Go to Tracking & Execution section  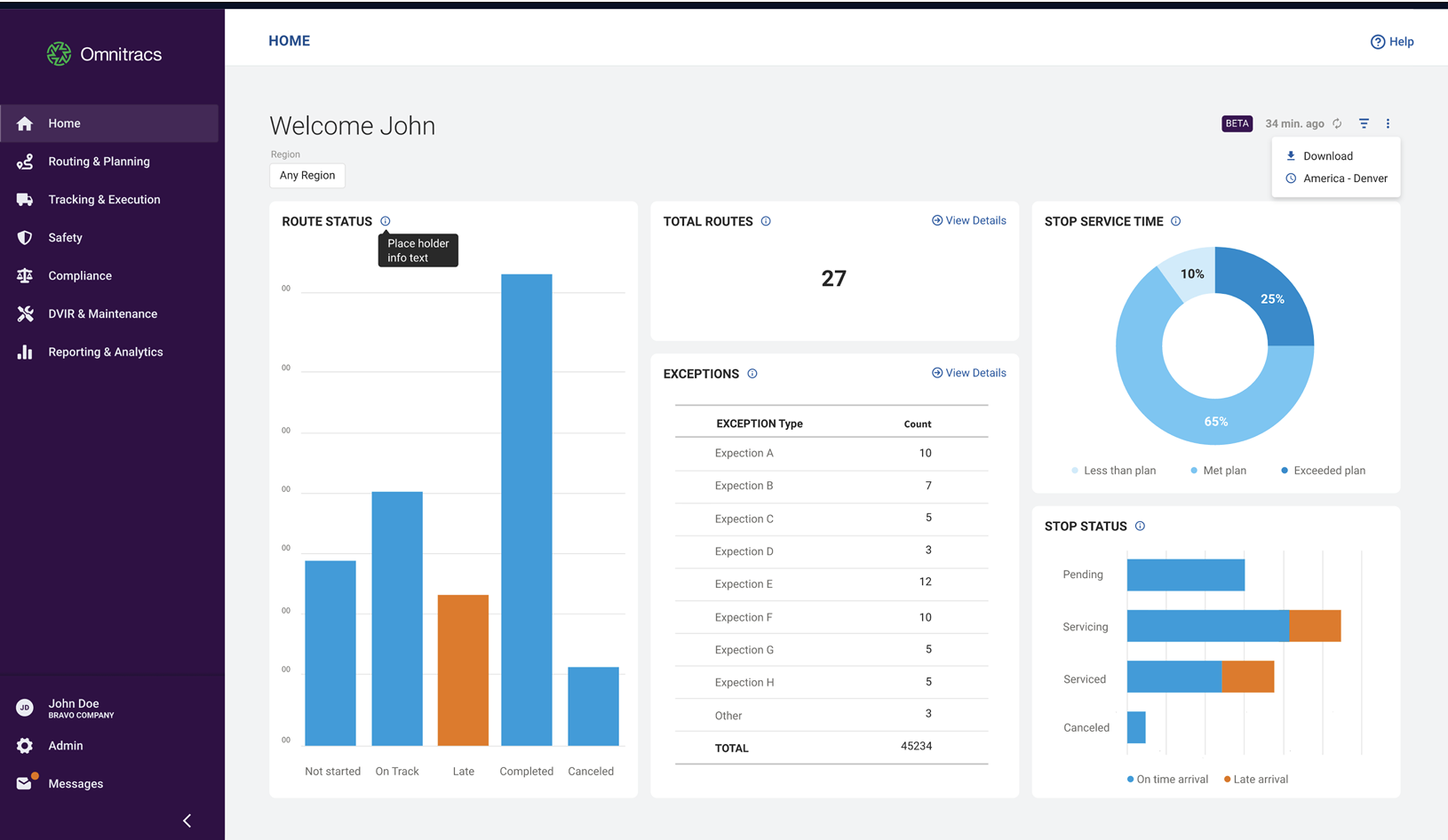[x=104, y=200]
